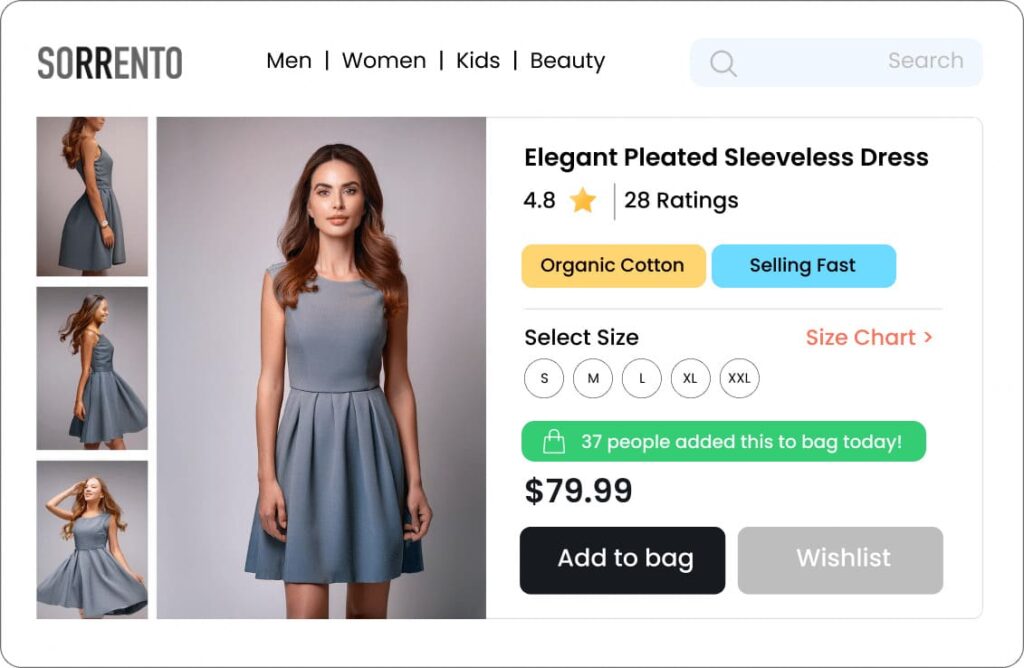Go to the Women category

pos(384,61)
